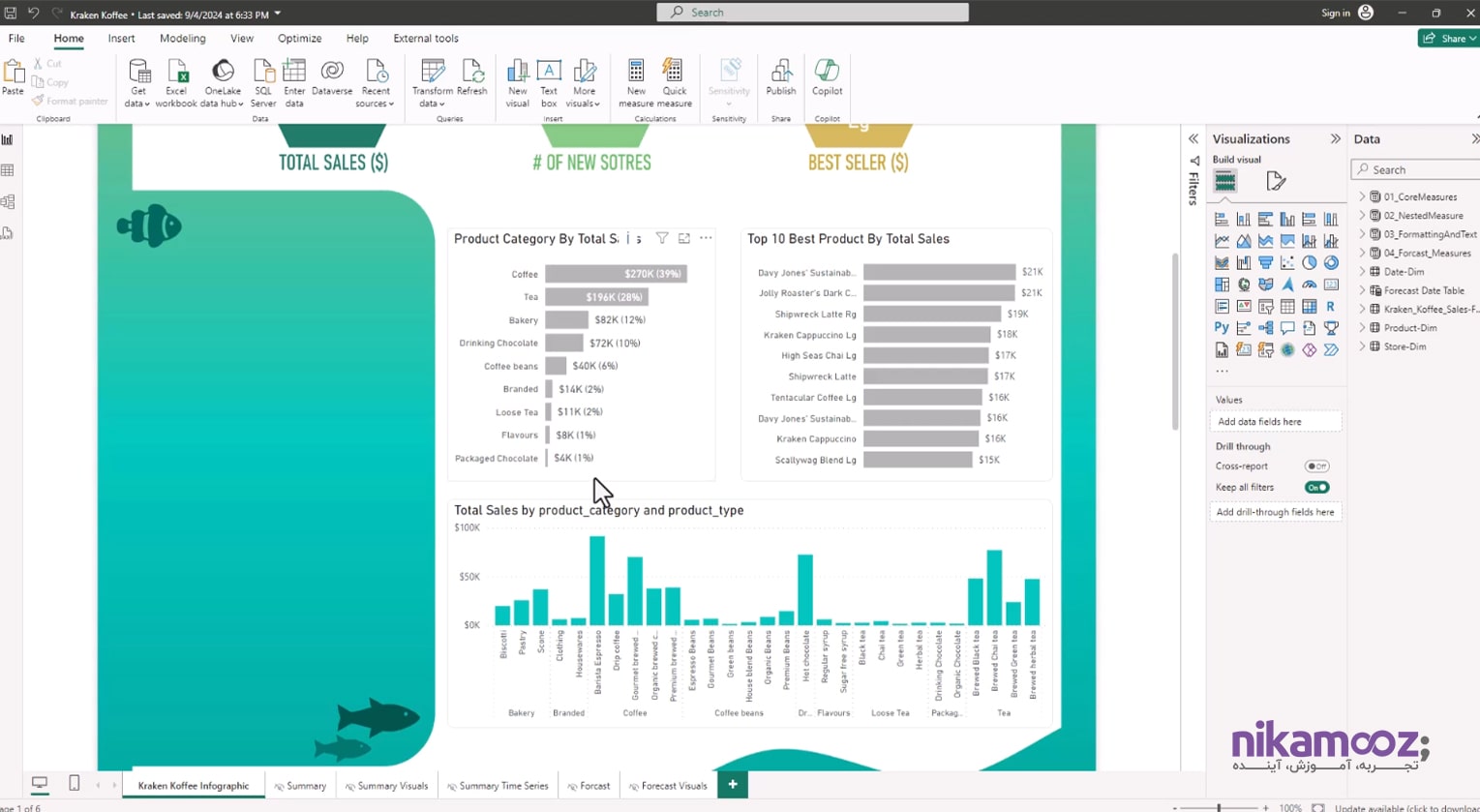This screenshot has height=812, width=1480.
Task: Open Dataverse connector
Action: [x=332, y=78]
